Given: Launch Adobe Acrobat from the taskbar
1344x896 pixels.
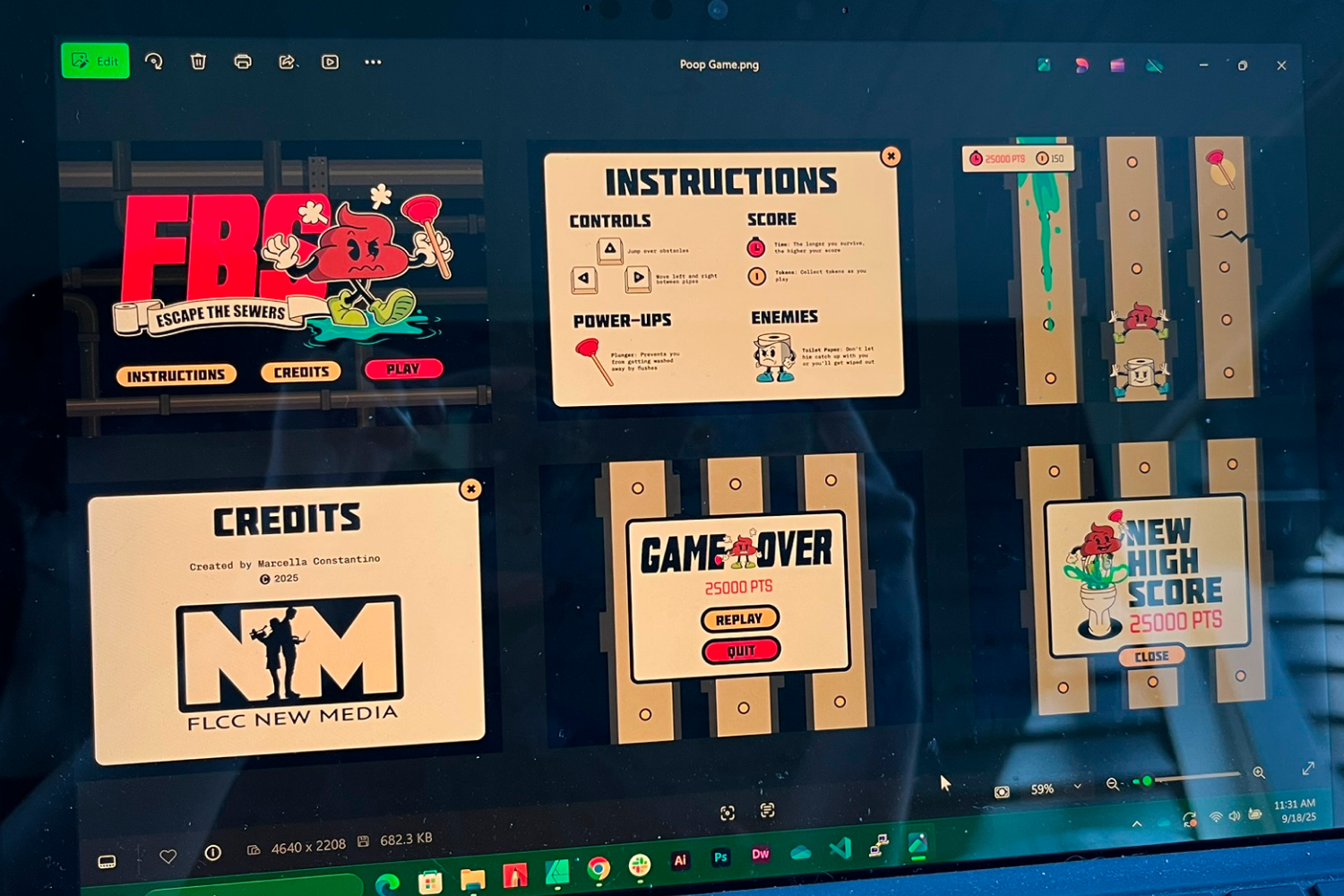Looking at the screenshot, I should click(515, 875).
